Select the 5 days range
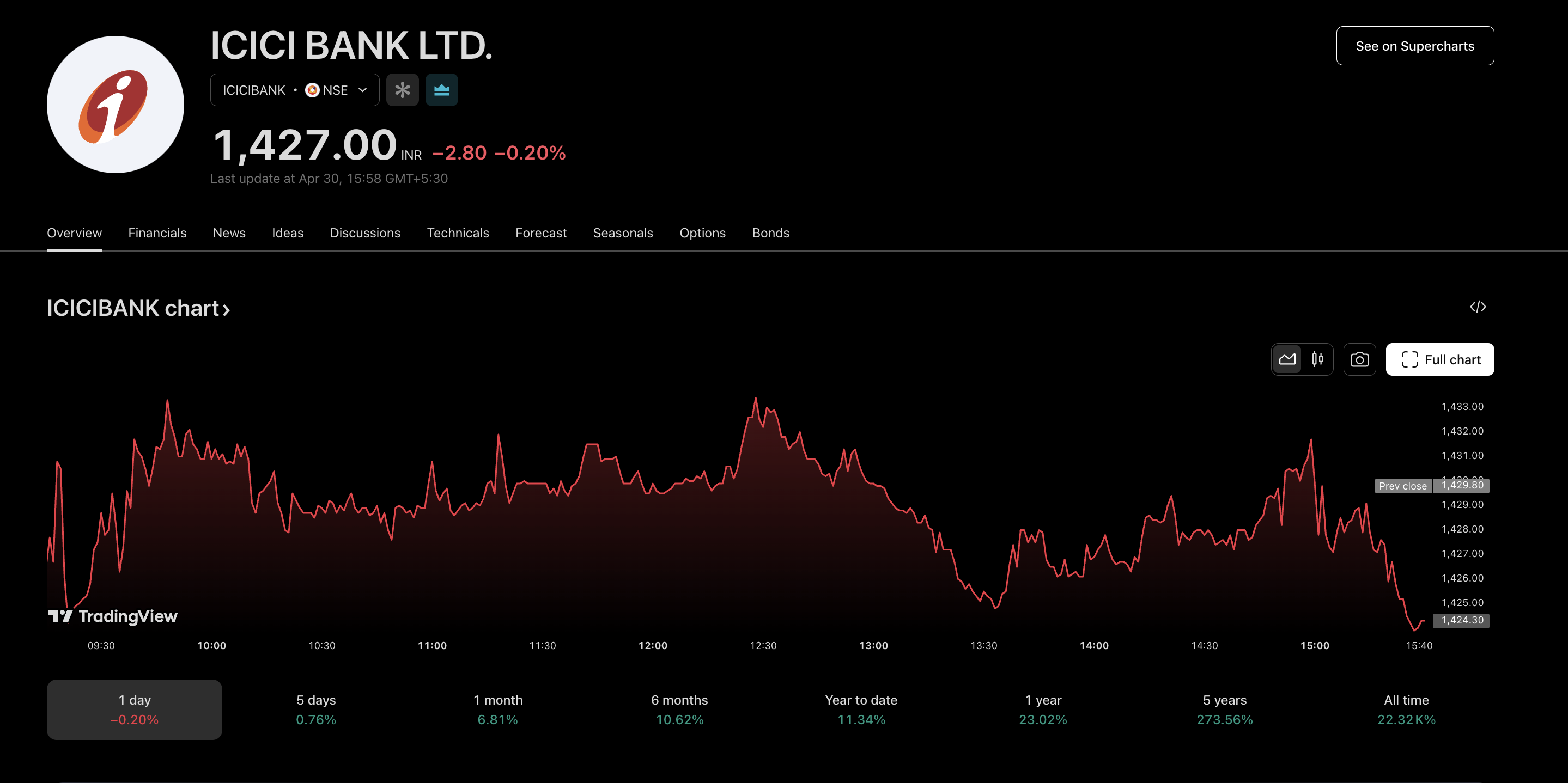This screenshot has height=783, width=1568. 316,709
